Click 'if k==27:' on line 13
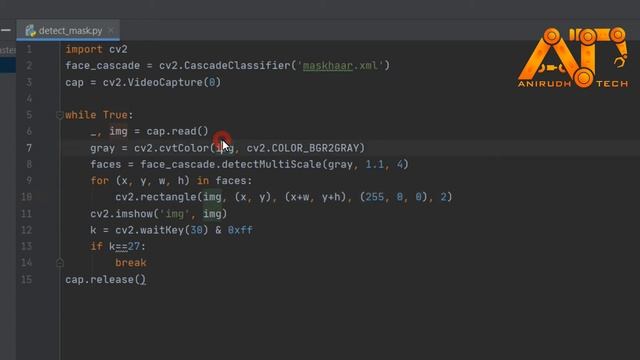The height and width of the screenshot is (360, 640). point(118,247)
